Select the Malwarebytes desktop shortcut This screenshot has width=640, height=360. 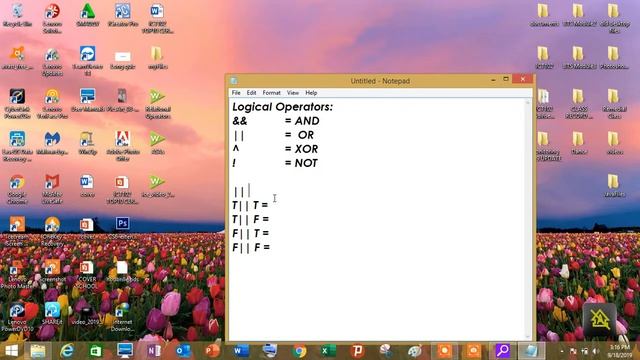(52, 143)
